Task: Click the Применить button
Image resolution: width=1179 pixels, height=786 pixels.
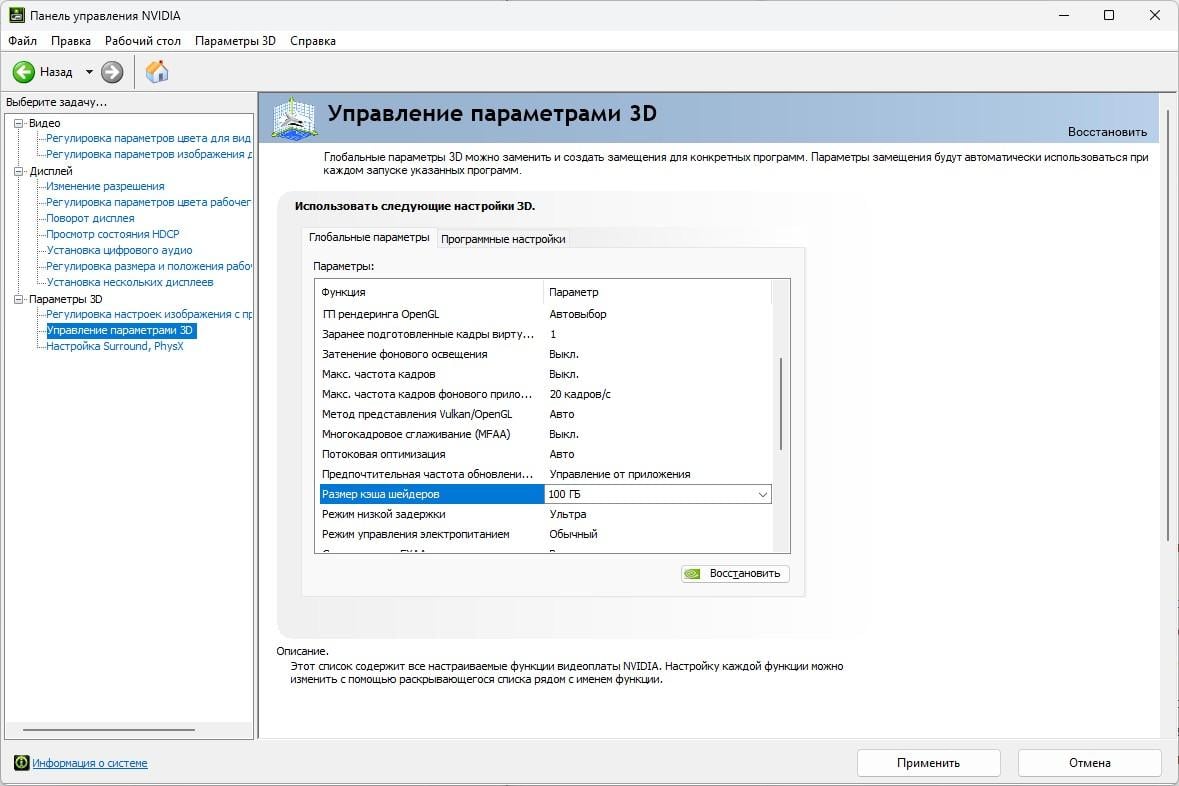Action: 929,763
